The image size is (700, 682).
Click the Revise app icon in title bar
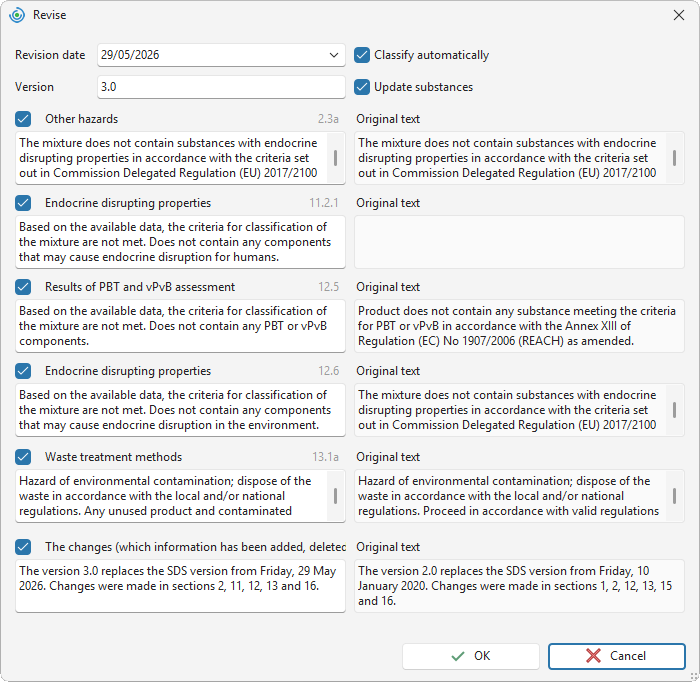[17, 15]
